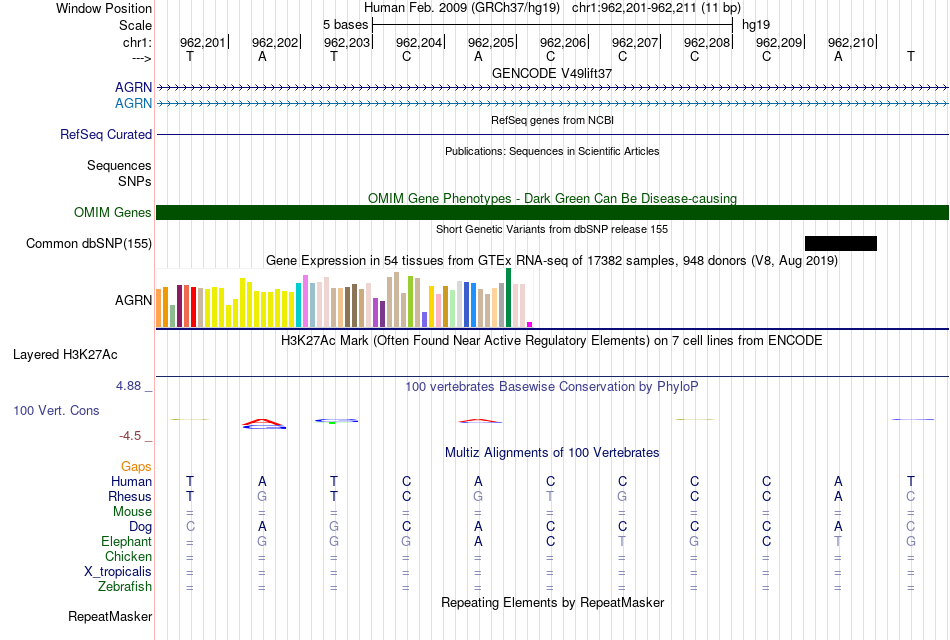Screen dimensions: 950x640
Task: Open the OMIM Gene Phenotypes track title
Action: tap(552, 198)
